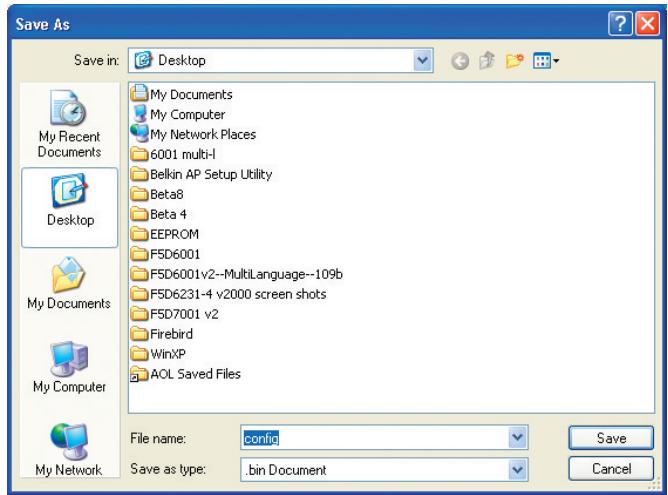Screen dimensions: 668x495
Task: Click the My Network Places name text
Action: point(203,135)
